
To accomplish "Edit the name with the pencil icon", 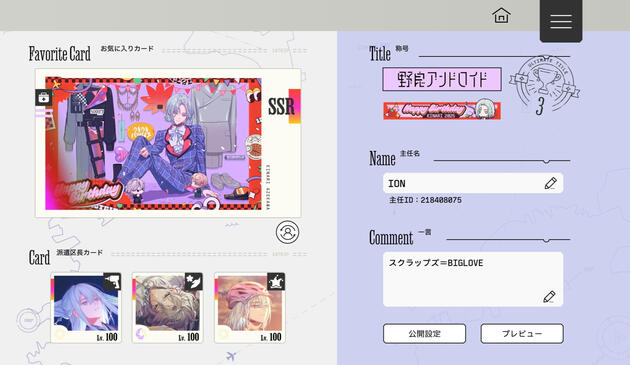I will [550, 183].
